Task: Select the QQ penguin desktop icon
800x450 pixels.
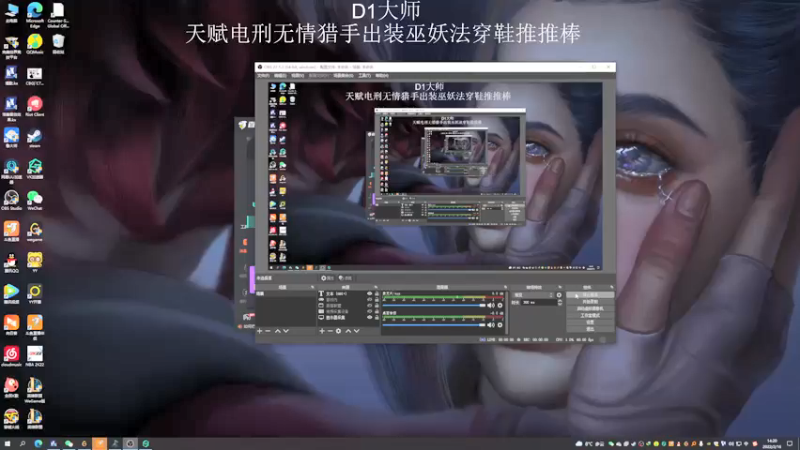Action: (11, 262)
